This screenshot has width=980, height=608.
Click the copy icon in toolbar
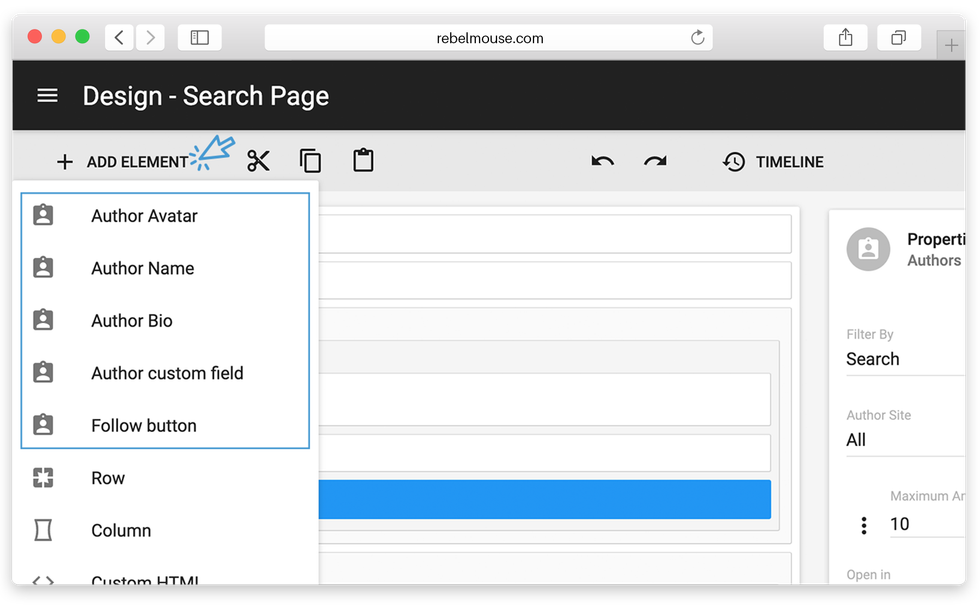[x=311, y=161]
